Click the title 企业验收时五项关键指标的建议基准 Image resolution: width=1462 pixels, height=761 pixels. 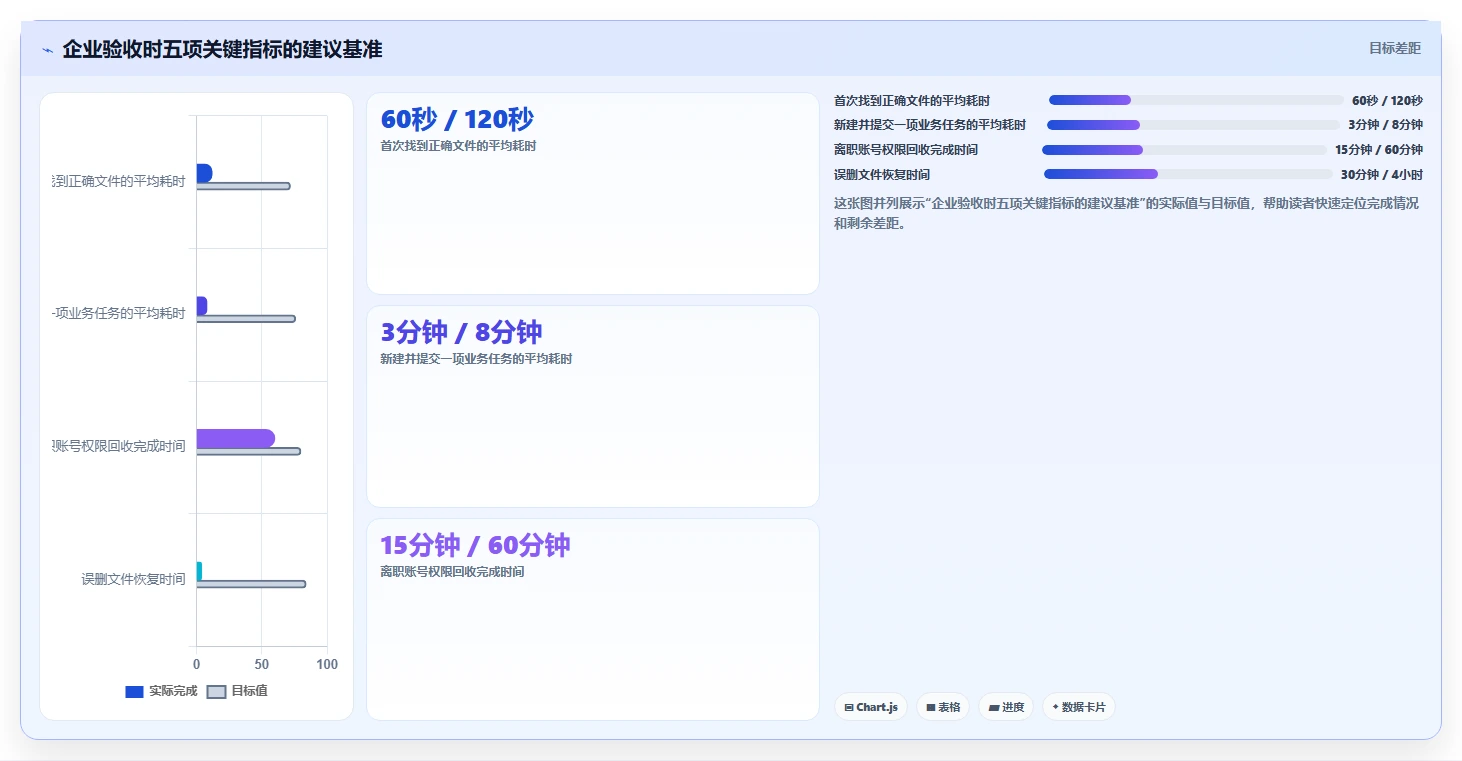[222, 49]
